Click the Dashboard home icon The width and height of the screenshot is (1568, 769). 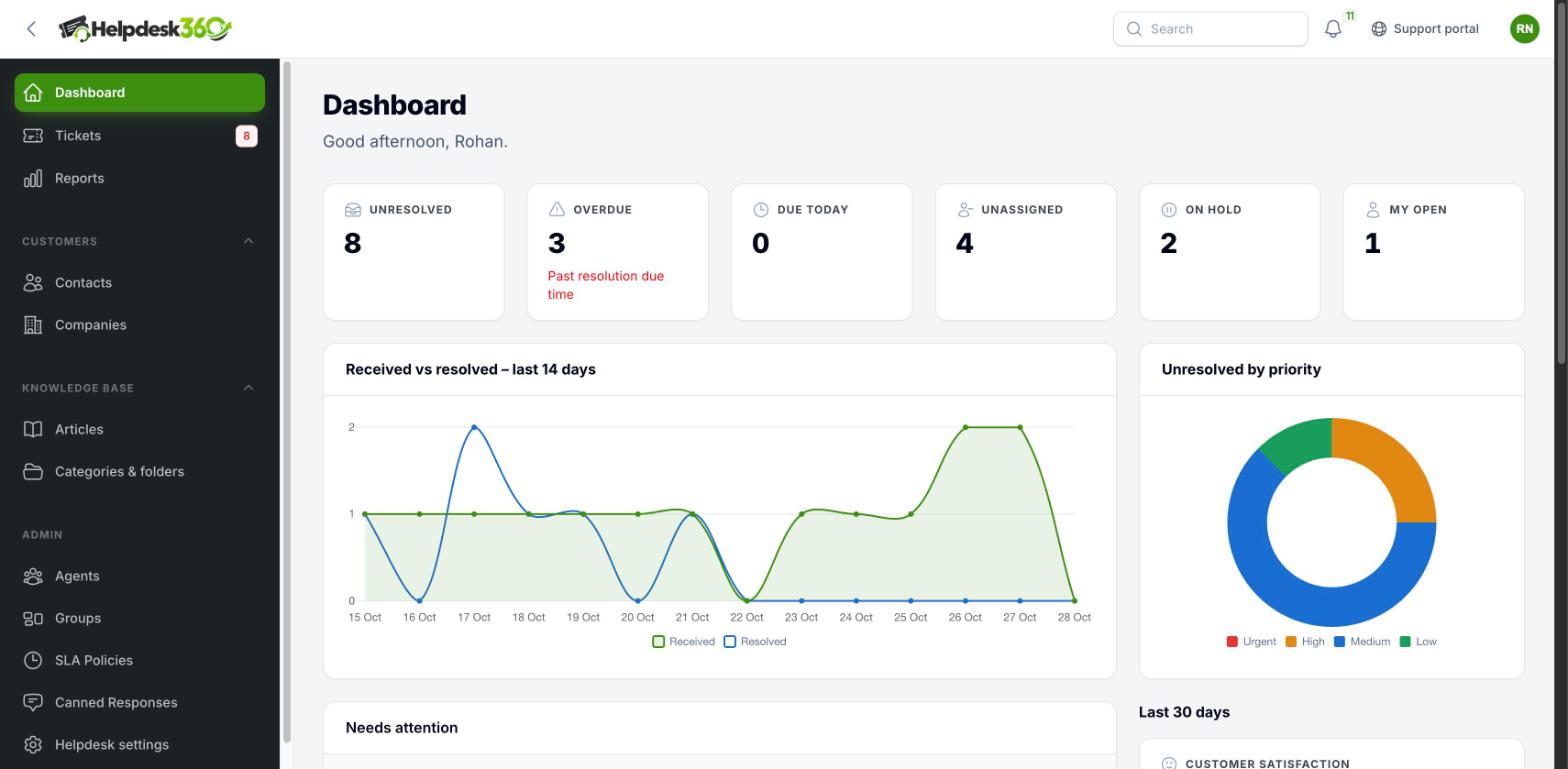point(33,93)
